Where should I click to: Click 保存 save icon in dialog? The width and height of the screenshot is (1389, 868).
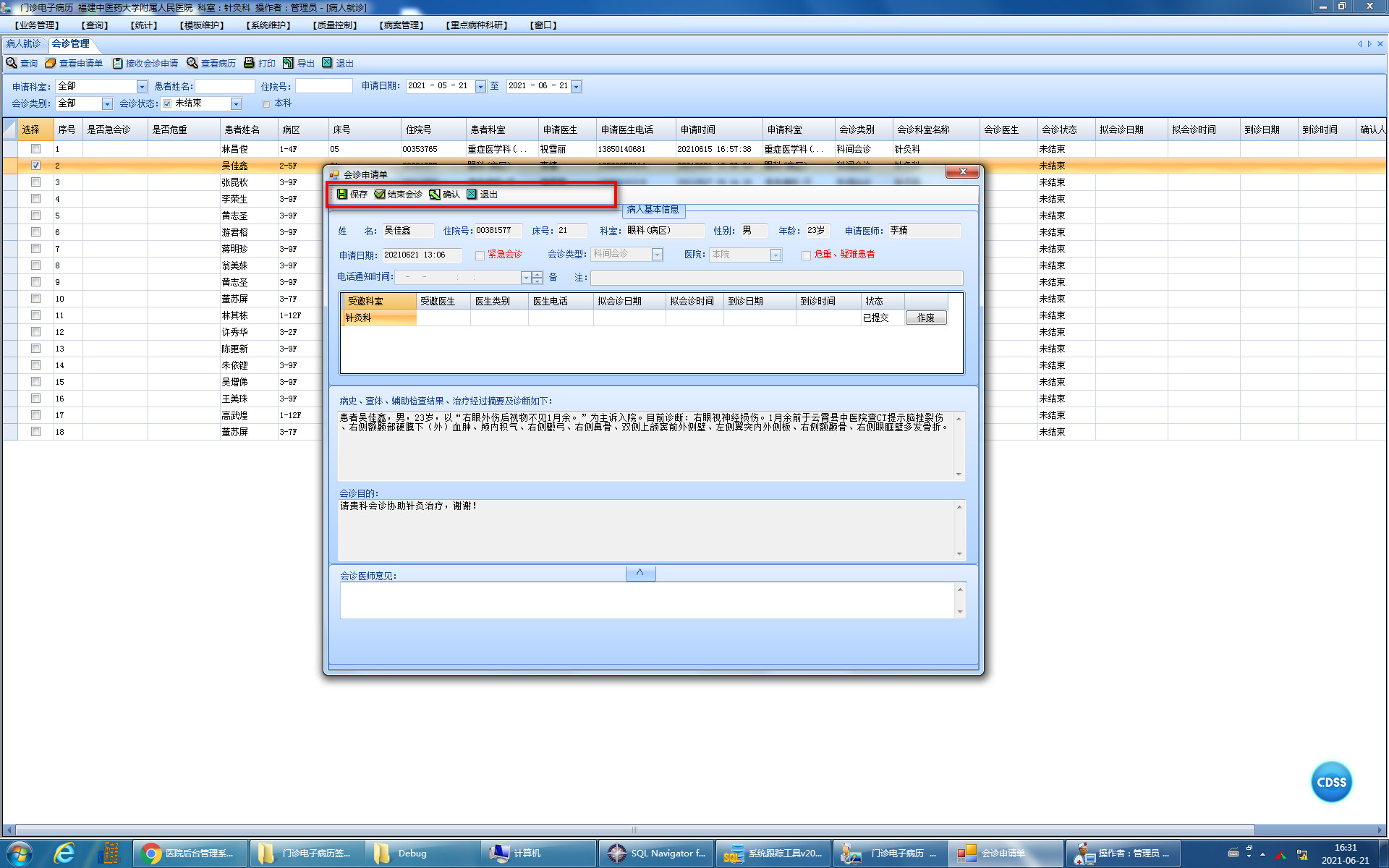(x=342, y=194)
